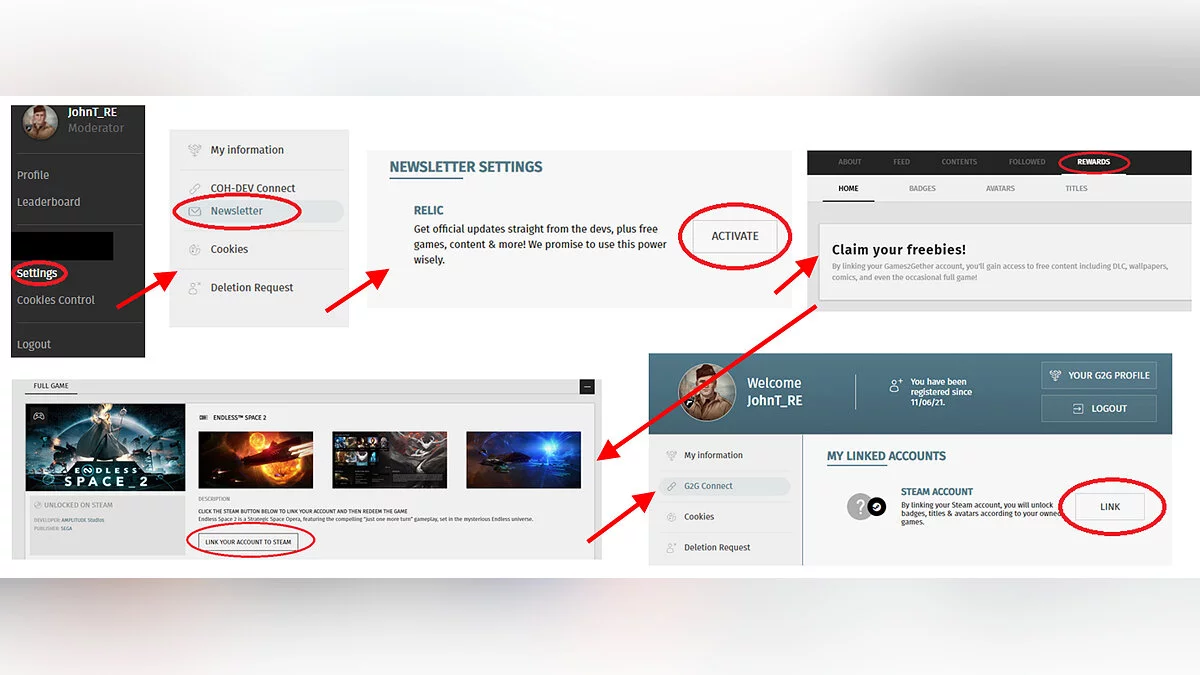
Task: Click the Welcome JohnT_RE greeting text
Action: [x=774, y=391]
